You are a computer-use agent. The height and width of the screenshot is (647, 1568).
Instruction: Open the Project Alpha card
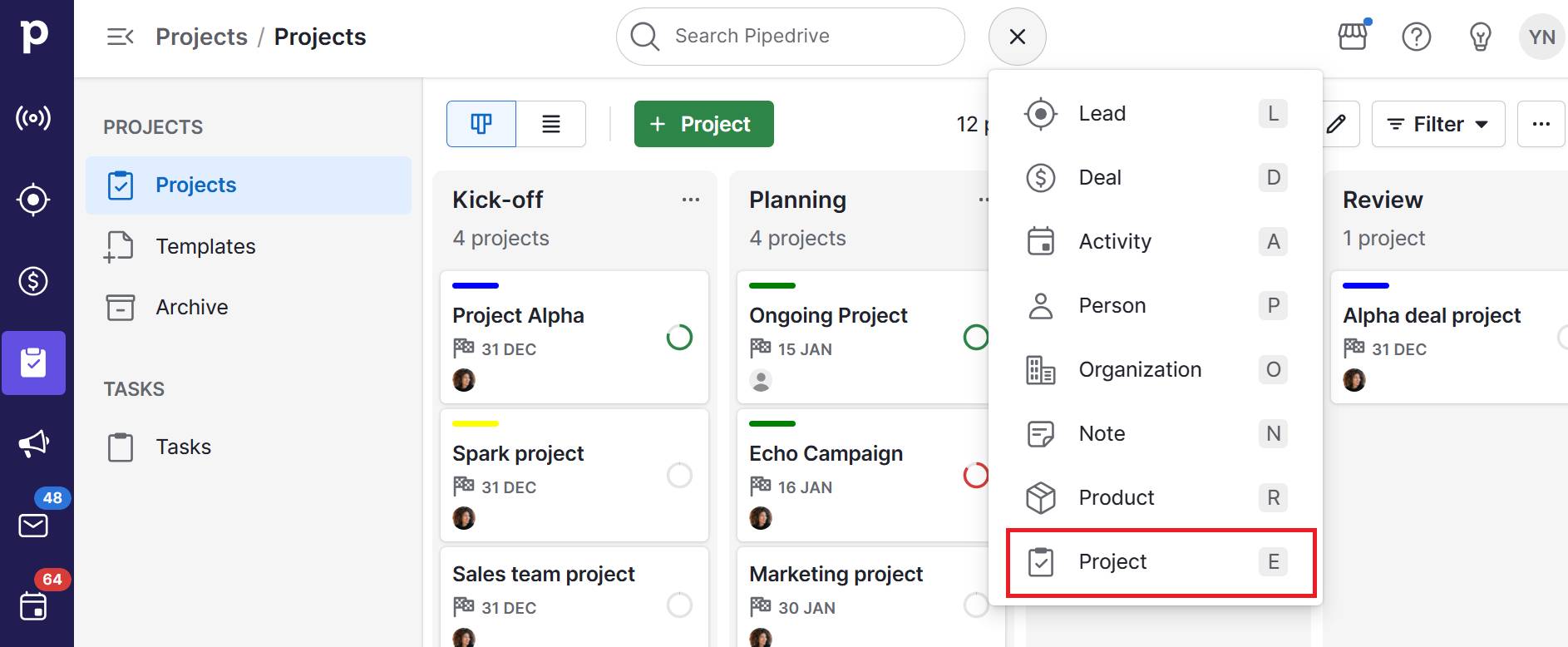[574, 337]
